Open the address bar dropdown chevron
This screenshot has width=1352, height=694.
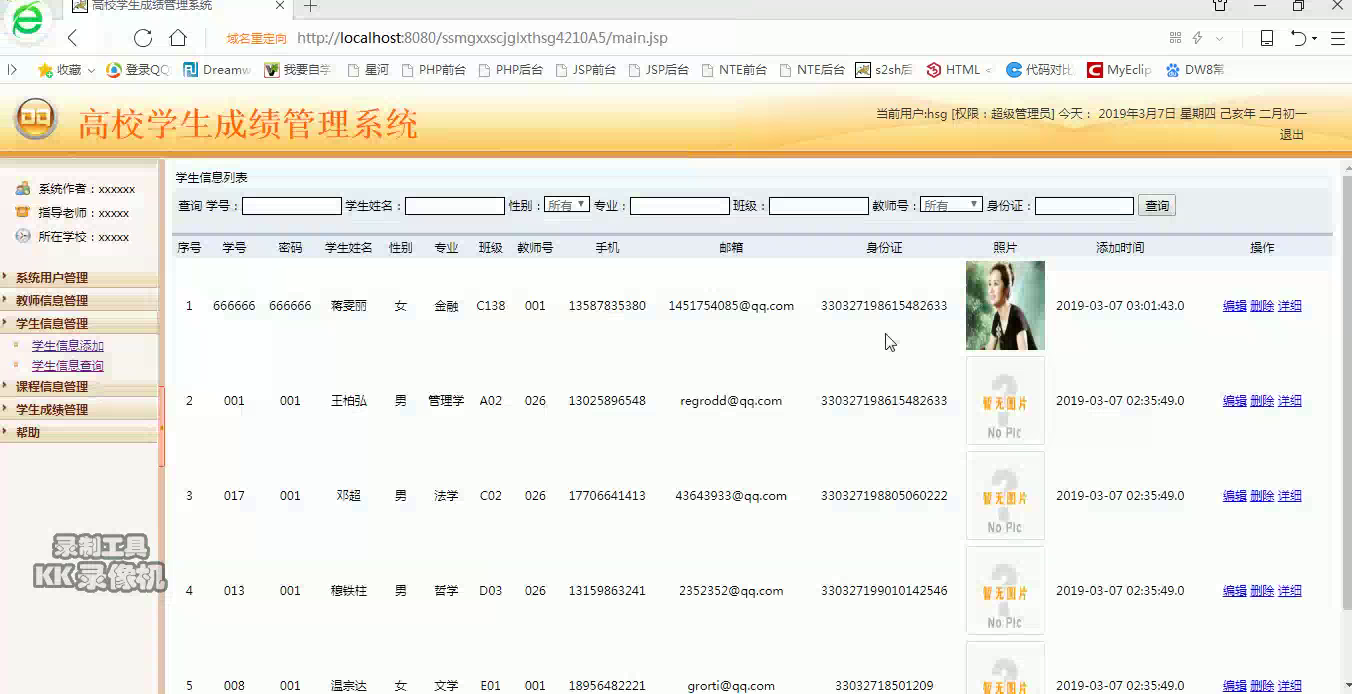click(1219, 38)
